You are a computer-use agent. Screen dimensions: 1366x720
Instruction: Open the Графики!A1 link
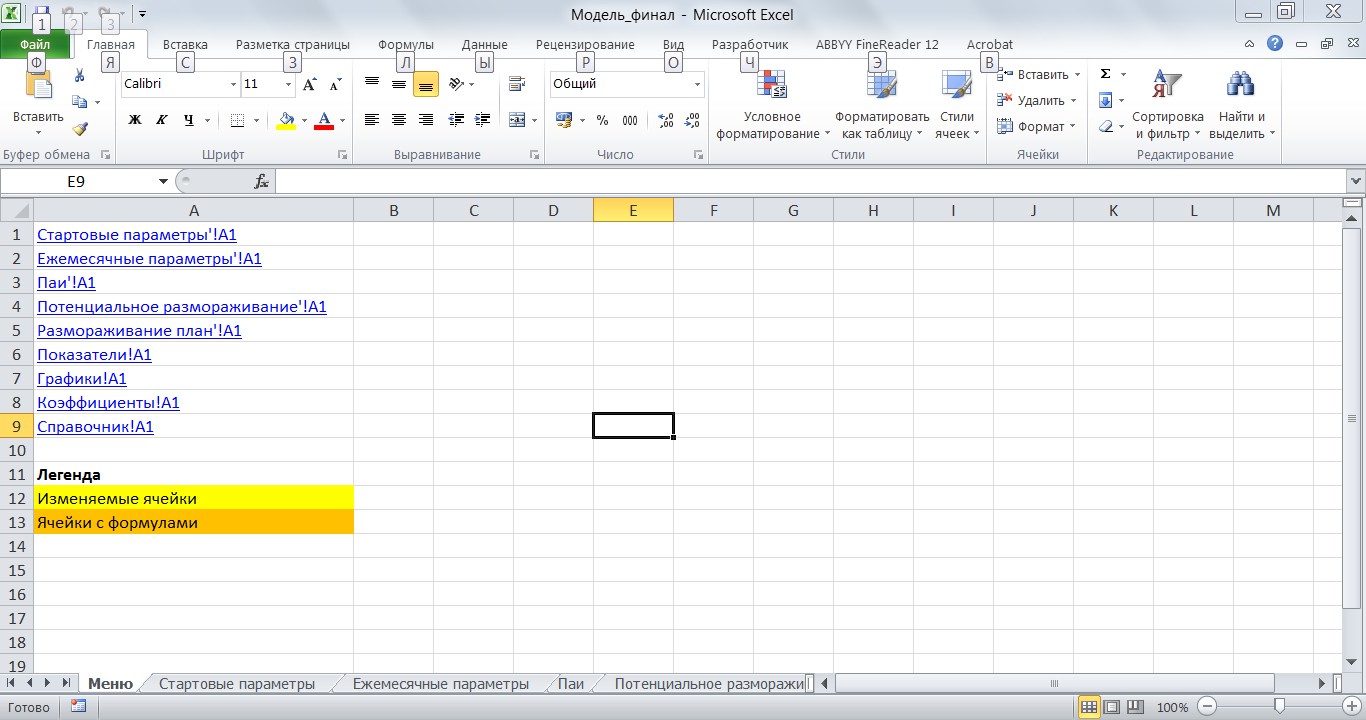(82, 379)
